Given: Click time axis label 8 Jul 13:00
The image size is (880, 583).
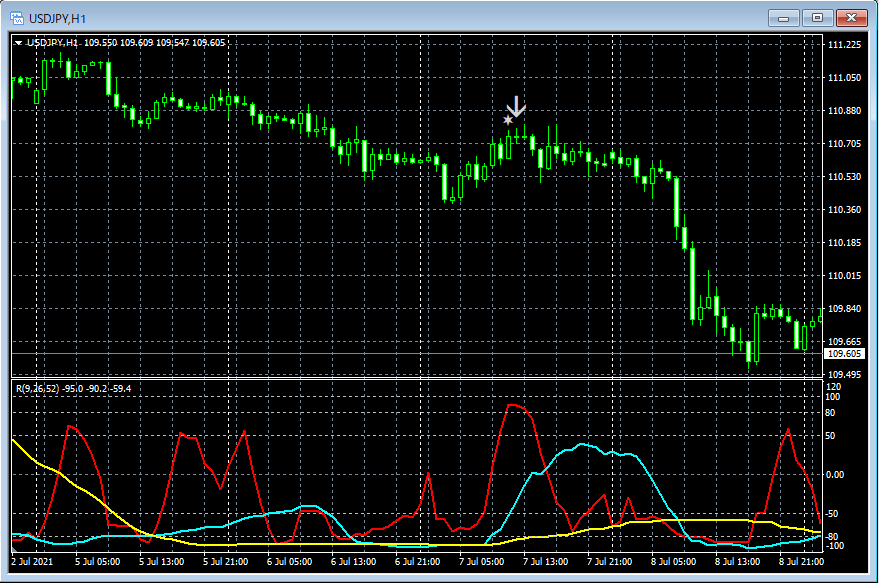Looking at the screenshot, I should click(737, 562).
